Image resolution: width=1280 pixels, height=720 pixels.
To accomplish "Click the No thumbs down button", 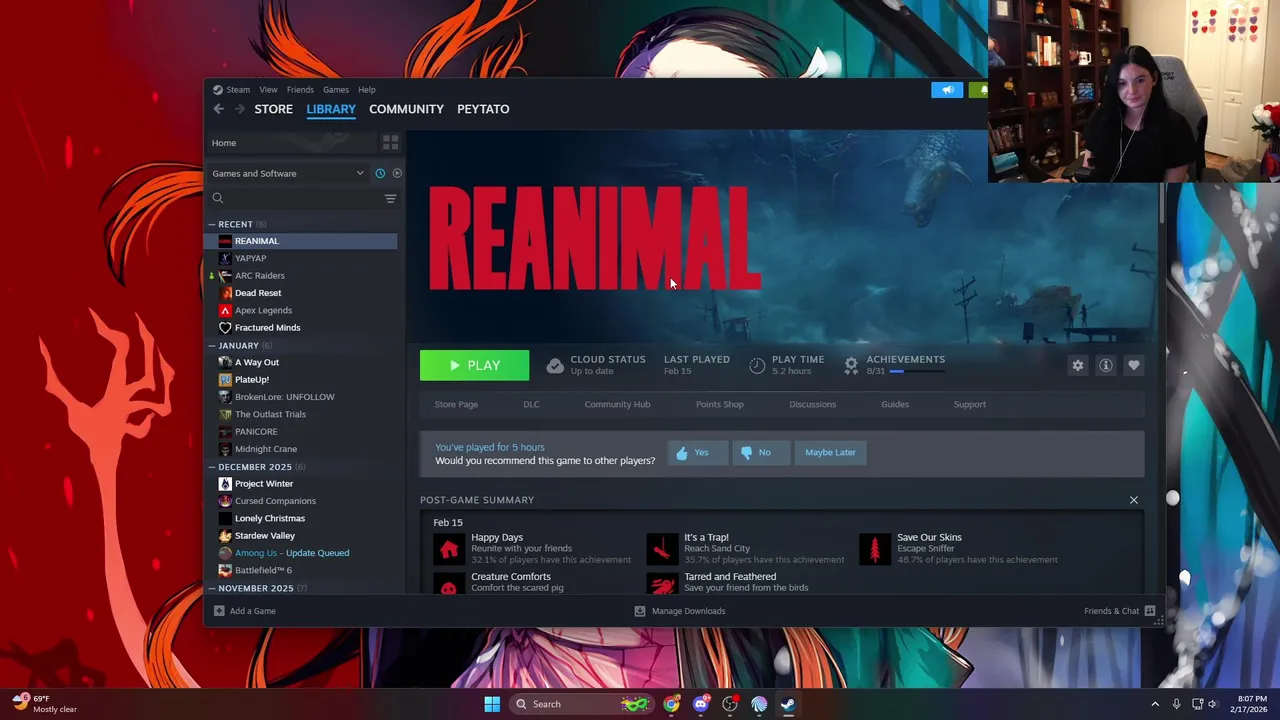I will [x=760, y=453].
